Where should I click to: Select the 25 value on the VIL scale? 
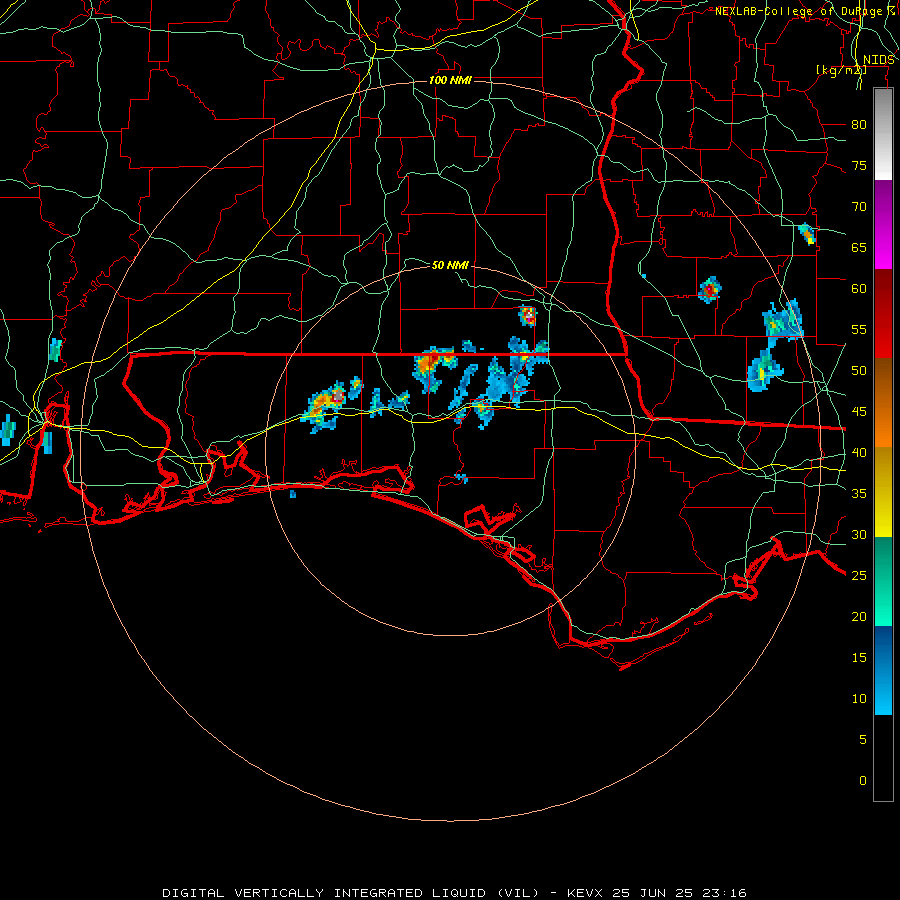pos(859,576)
